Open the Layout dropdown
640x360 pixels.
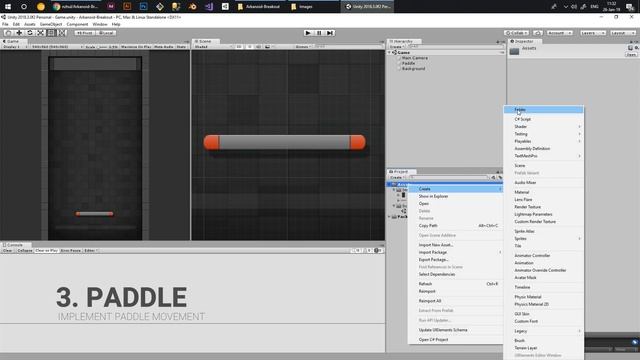point(623,33)
